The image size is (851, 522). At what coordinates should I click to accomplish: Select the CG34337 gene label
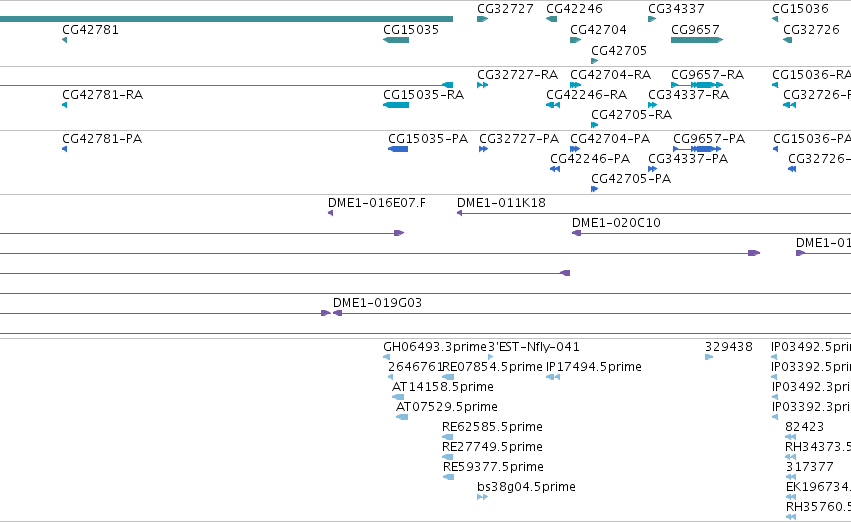676,9
